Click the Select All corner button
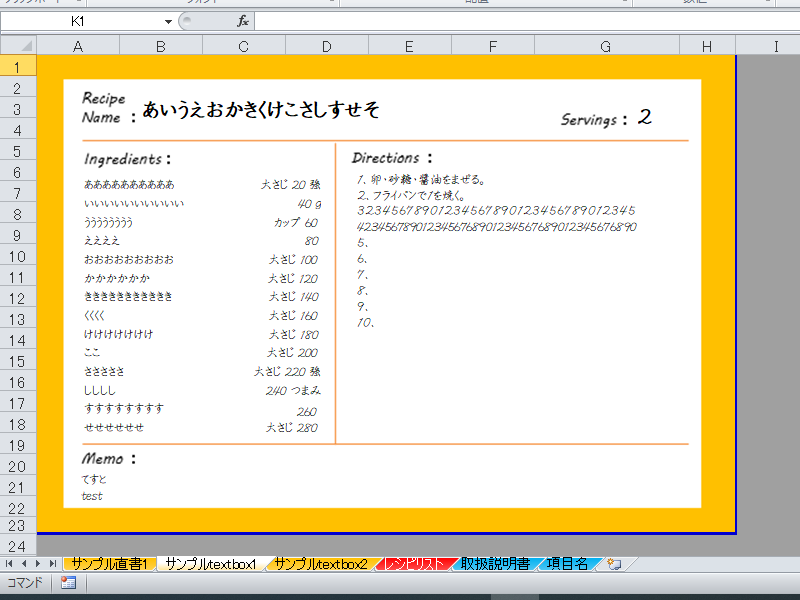Viewport: 800px width, 600px height. pos(18,46)
